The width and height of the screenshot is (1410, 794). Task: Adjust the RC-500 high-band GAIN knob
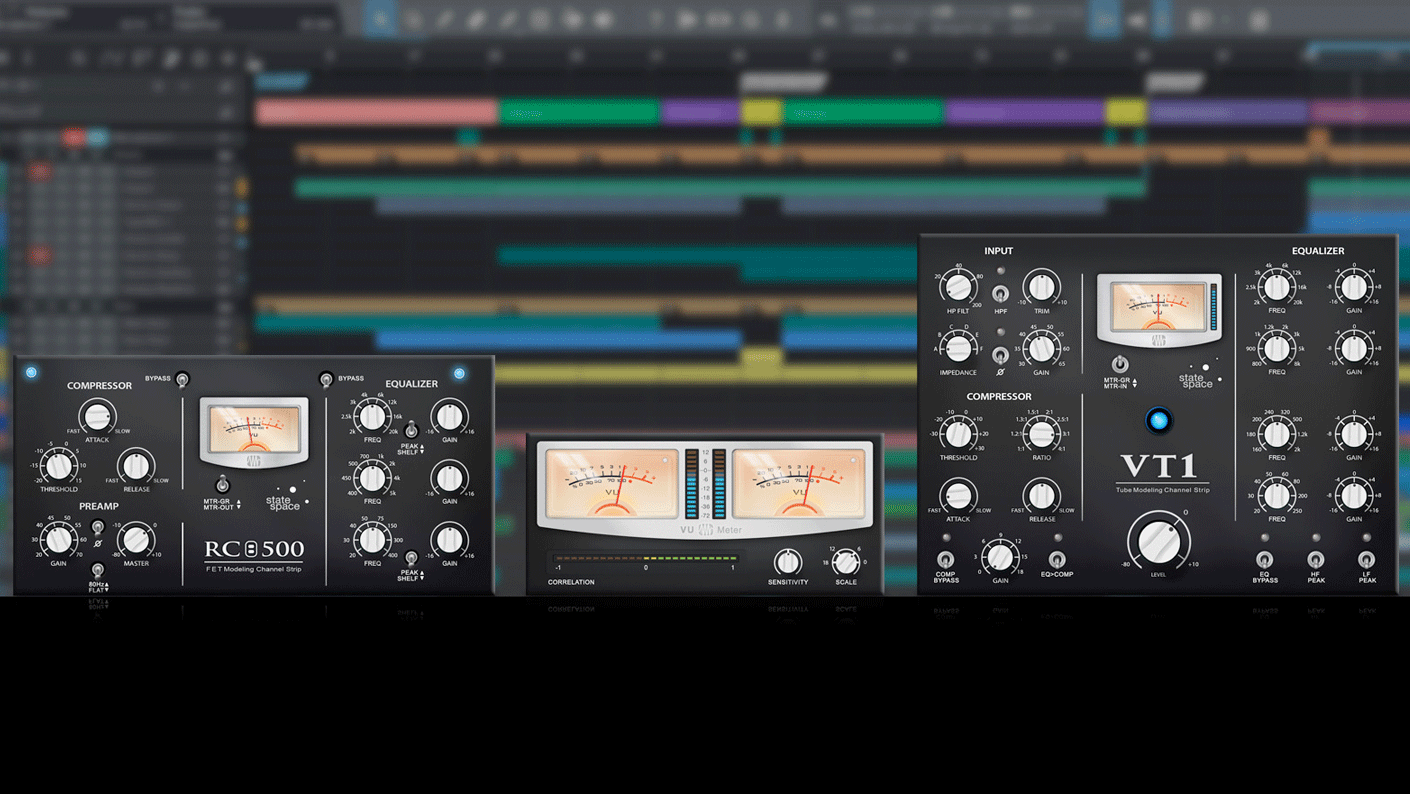(x=450, y=416)
